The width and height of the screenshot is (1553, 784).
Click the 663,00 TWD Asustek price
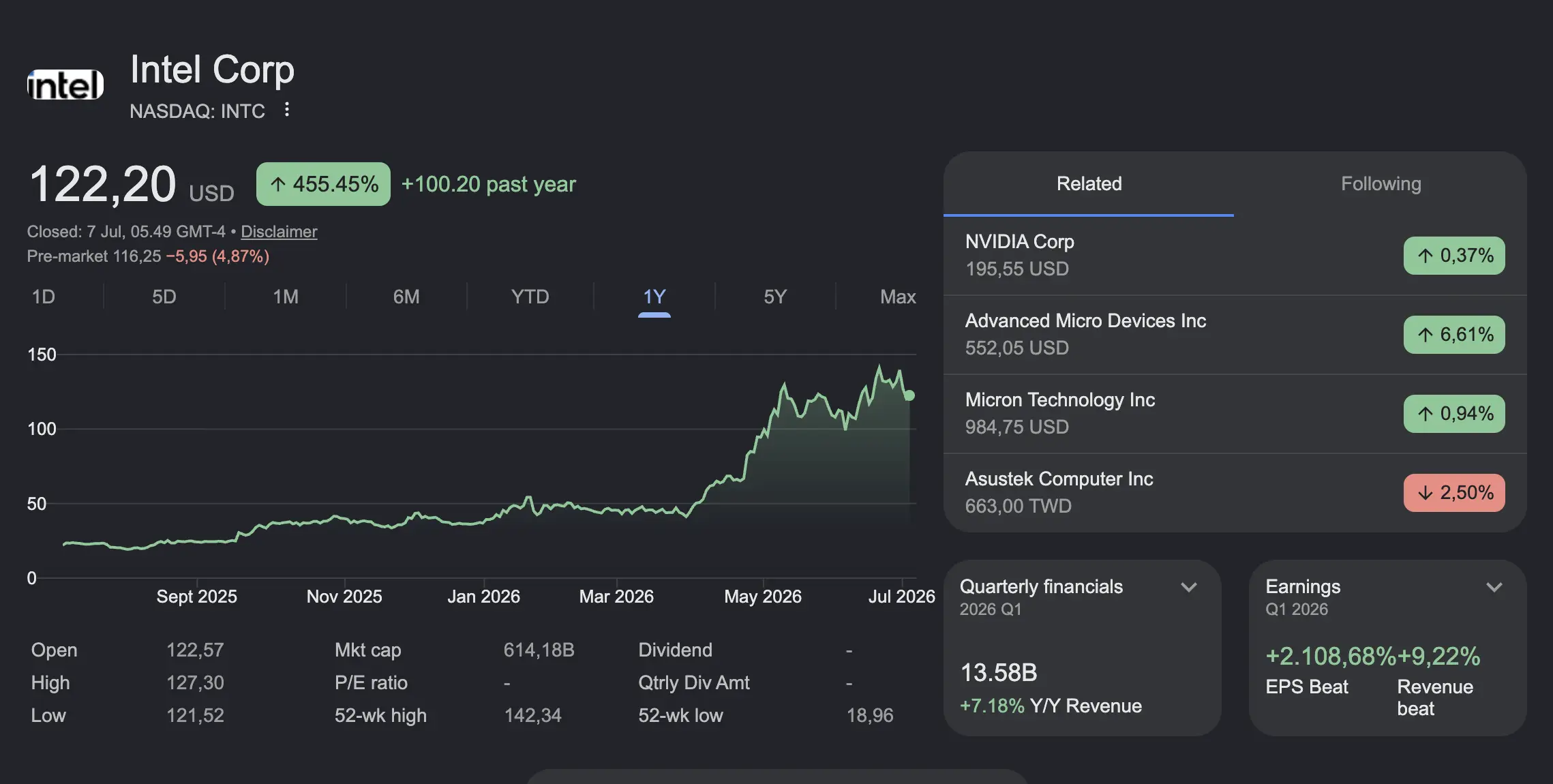click(1018, 506)
